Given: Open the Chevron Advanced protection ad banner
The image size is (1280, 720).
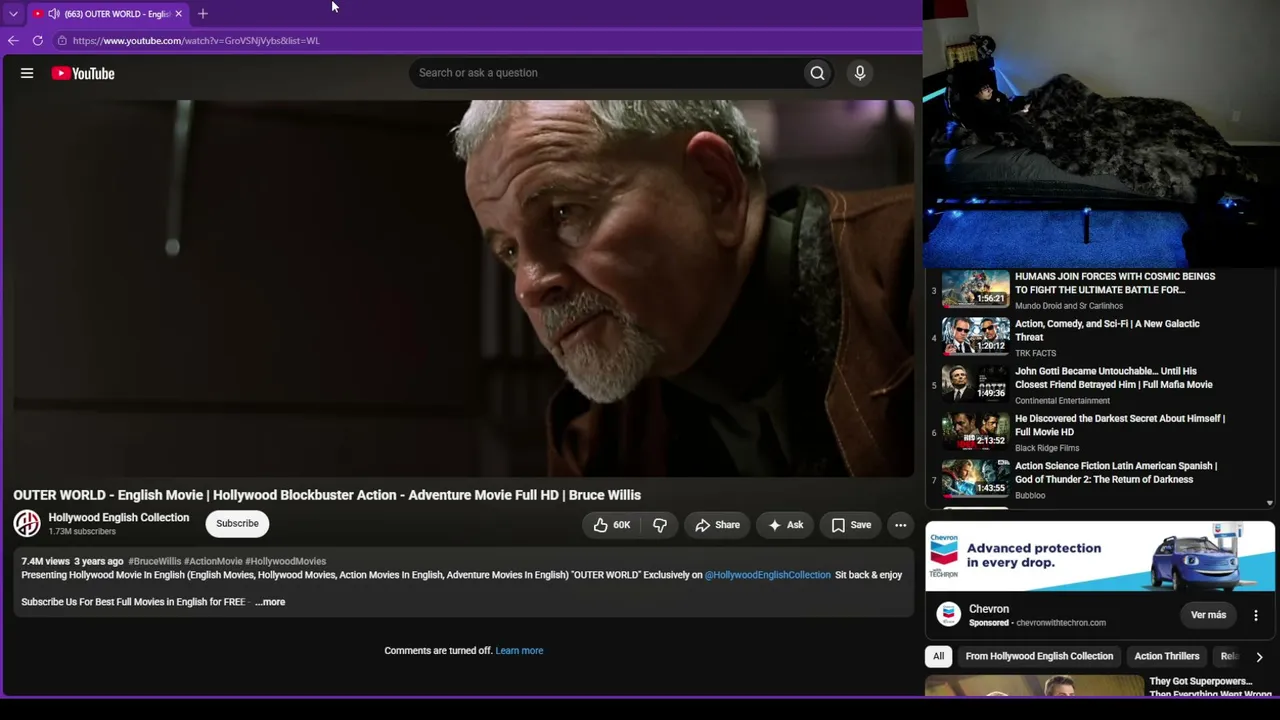Looking at the screenshot, I should pos(1100,557).
